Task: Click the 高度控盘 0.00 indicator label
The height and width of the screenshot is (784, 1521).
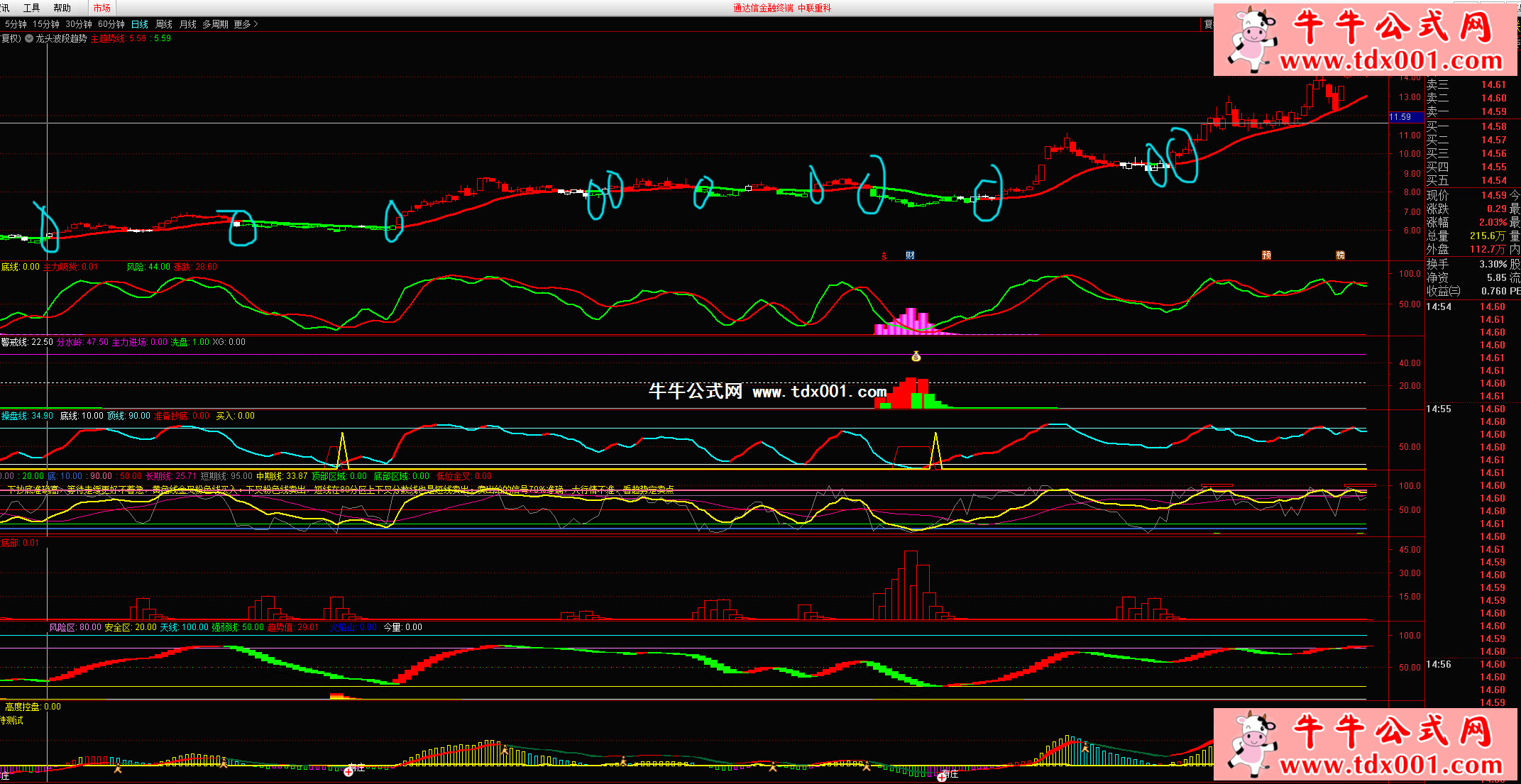Action: point(33,707)
